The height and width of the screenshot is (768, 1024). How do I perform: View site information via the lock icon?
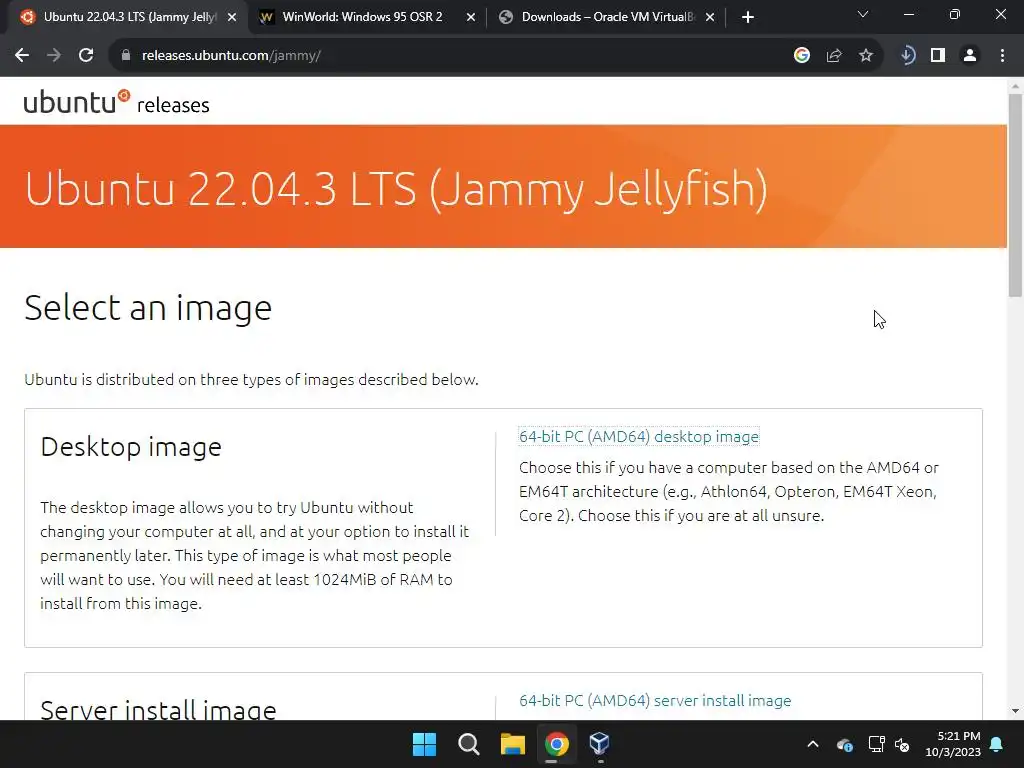tap(126, 56)
